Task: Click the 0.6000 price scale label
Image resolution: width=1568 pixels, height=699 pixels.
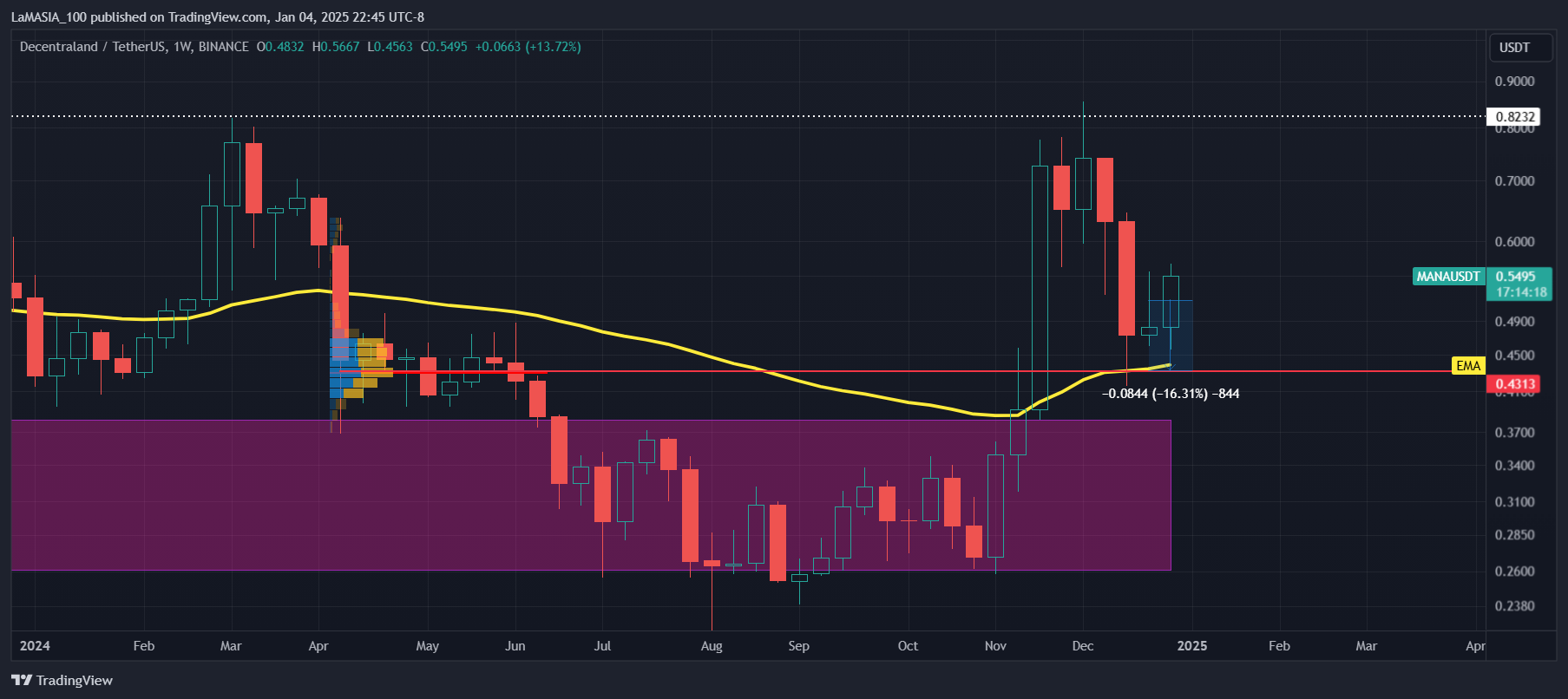Action: pyautogui.click(x=1515, y=242)
